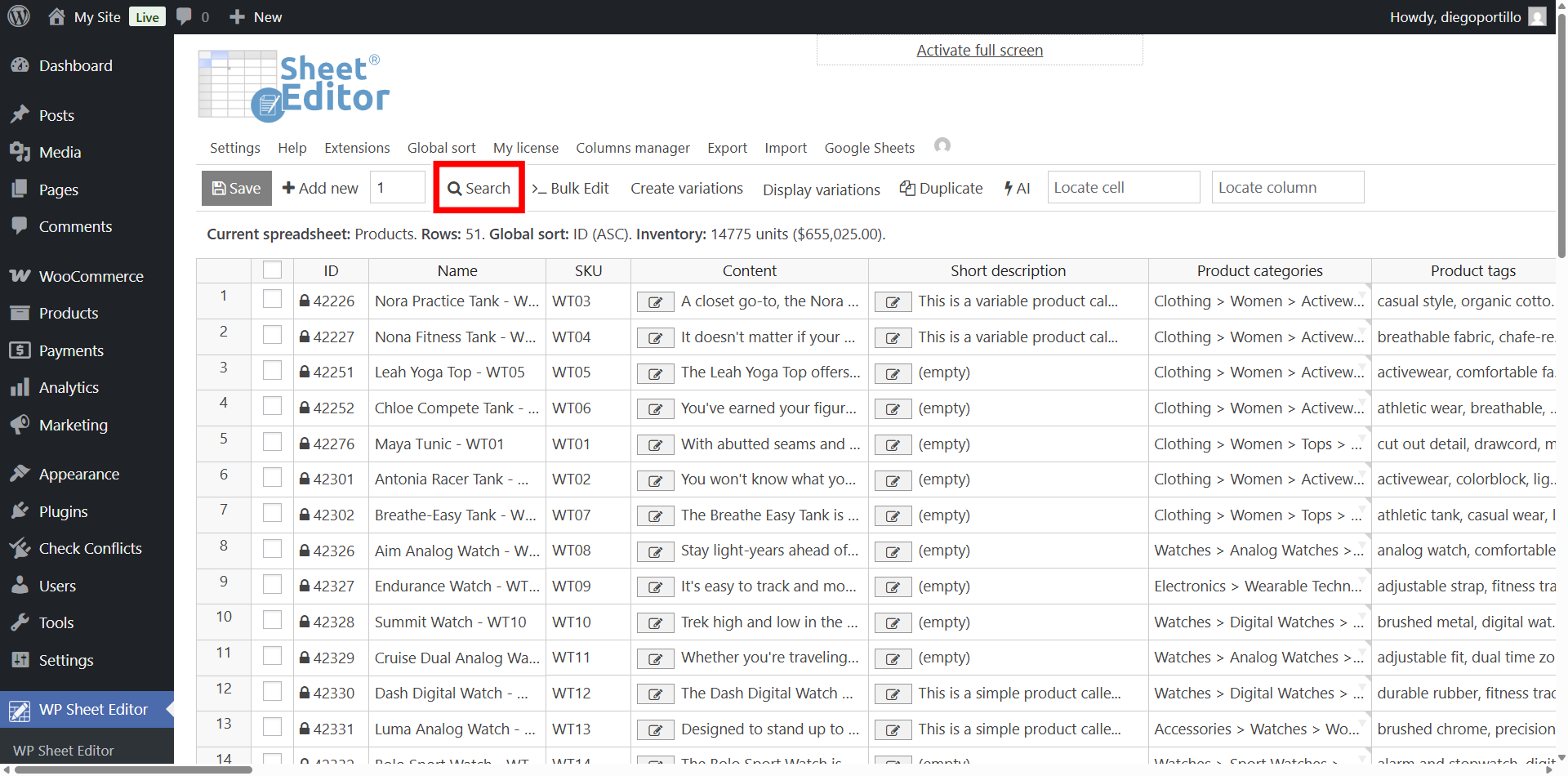Open the Locate column combo box
The width and height of the screenshot is (1568, 776).
(x=1287, y=188)
